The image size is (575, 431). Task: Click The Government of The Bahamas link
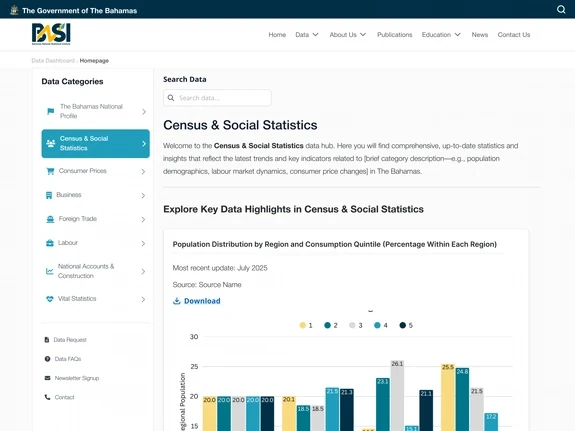click(x=80, y=11)
